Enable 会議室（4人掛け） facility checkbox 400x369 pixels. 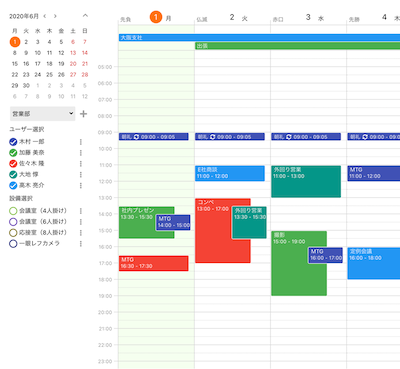tap(13, 211)
